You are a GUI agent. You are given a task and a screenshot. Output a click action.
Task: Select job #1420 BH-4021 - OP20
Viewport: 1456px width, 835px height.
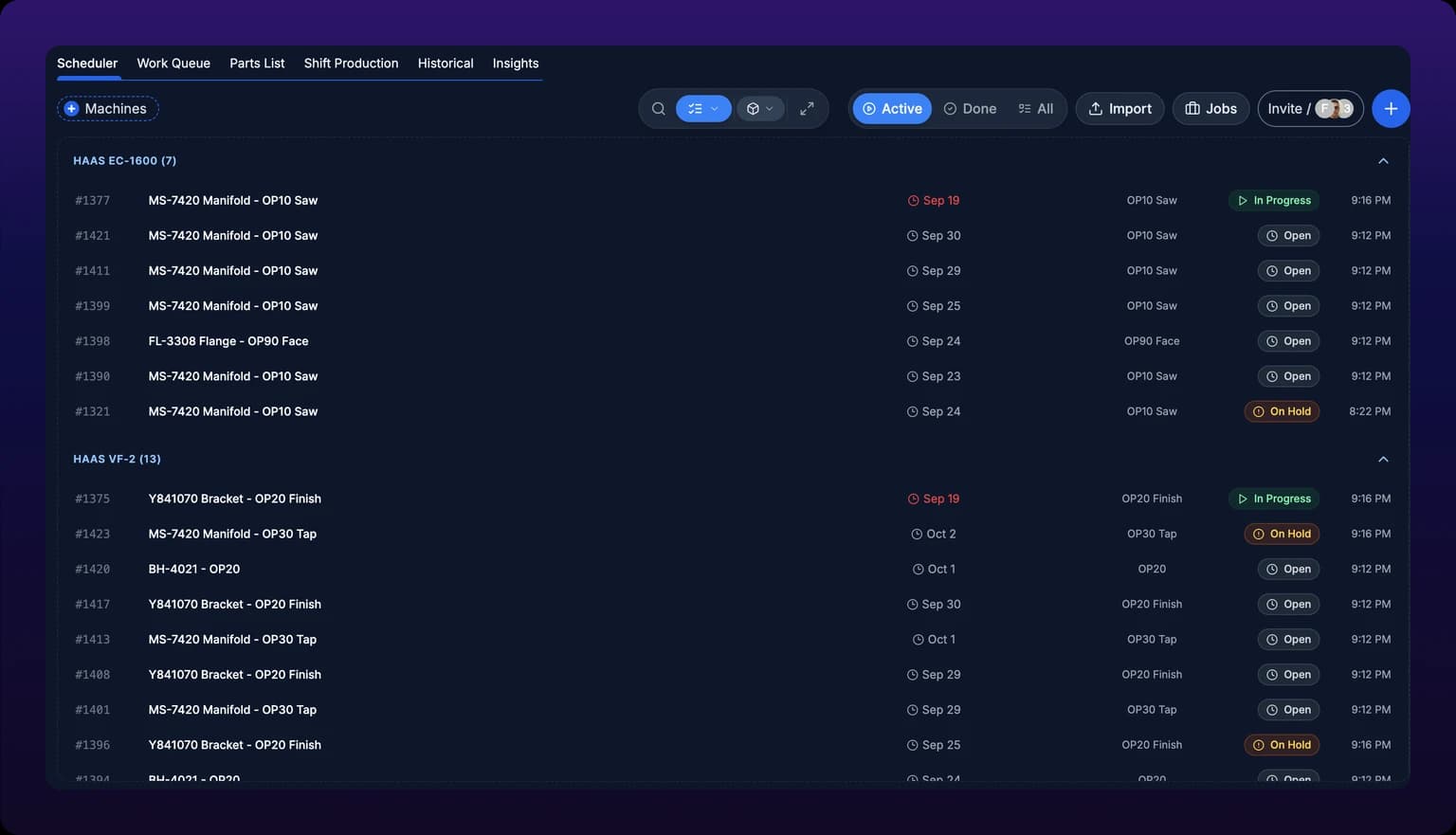click(733, 569)
